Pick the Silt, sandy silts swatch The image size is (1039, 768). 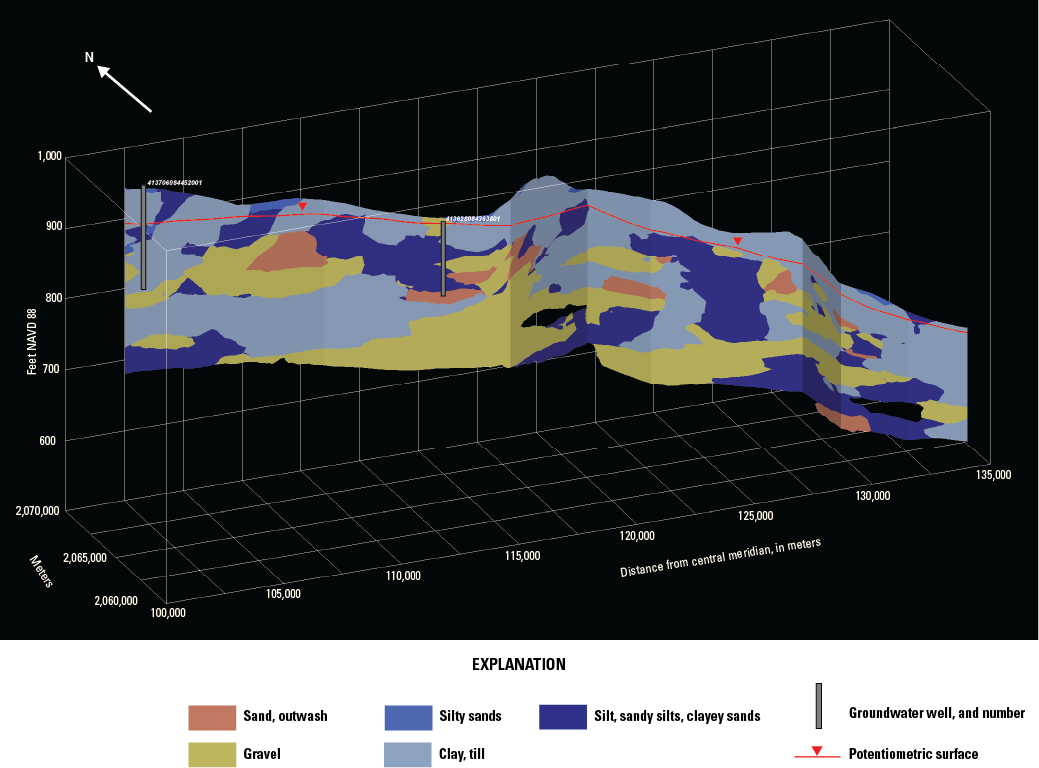pyautogui.click(x=562, y=717)
